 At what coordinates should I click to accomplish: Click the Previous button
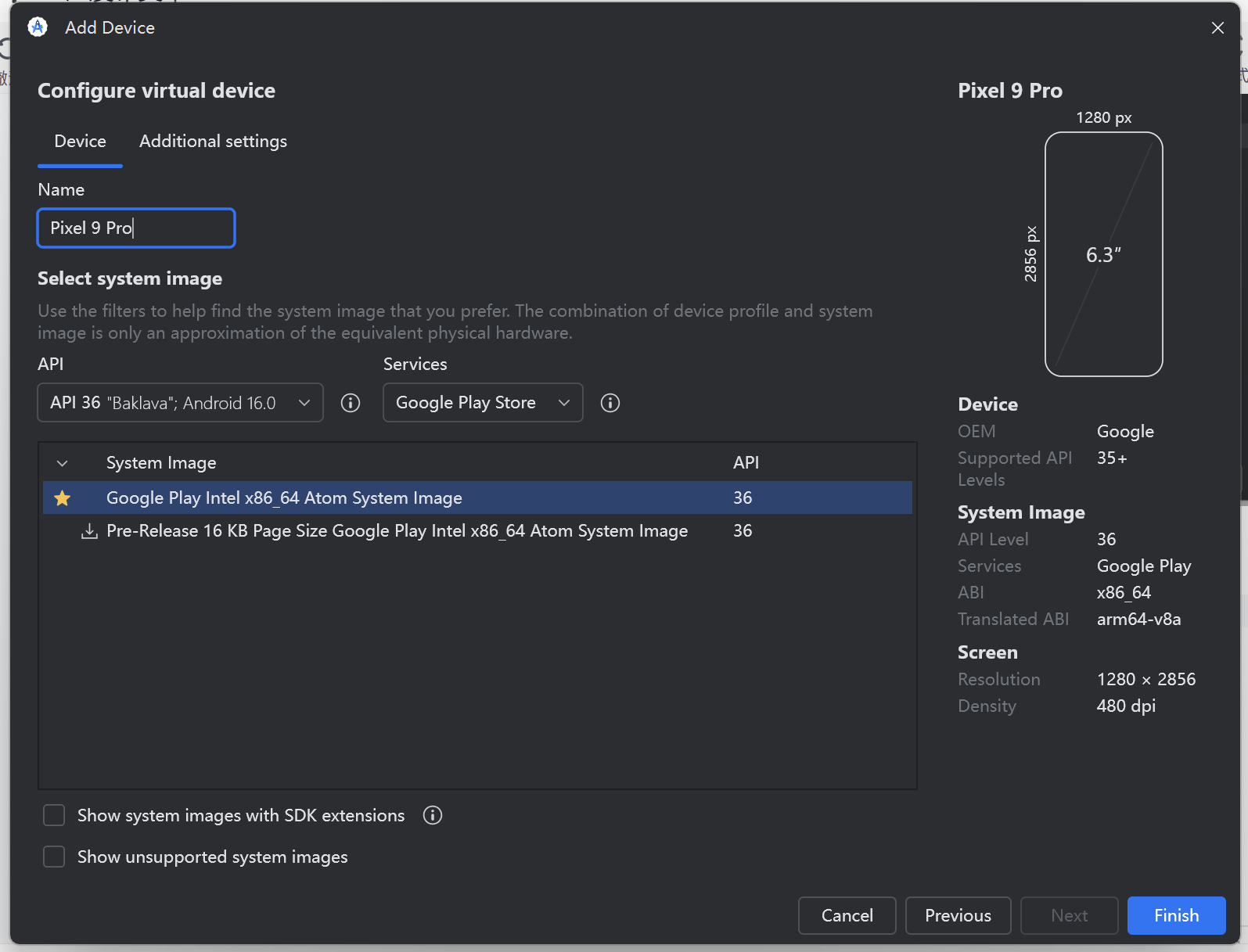click(x=958, y=915)
